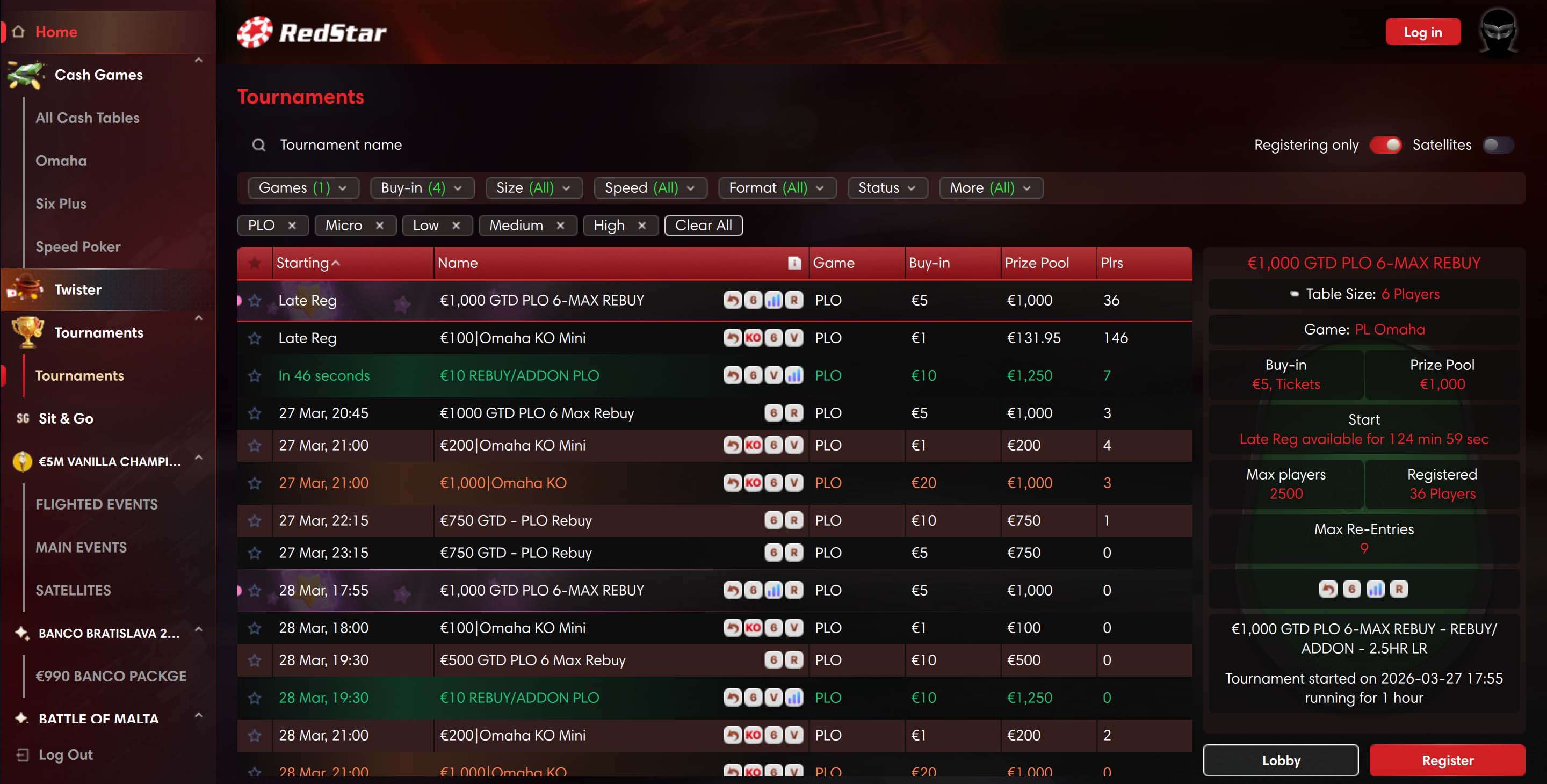Image resolution: width=1547 pixels, height=784 pixels.
Task: Favorite the €100|Omaha KO Mini late reg row star
Action: [x=255, y=338]
